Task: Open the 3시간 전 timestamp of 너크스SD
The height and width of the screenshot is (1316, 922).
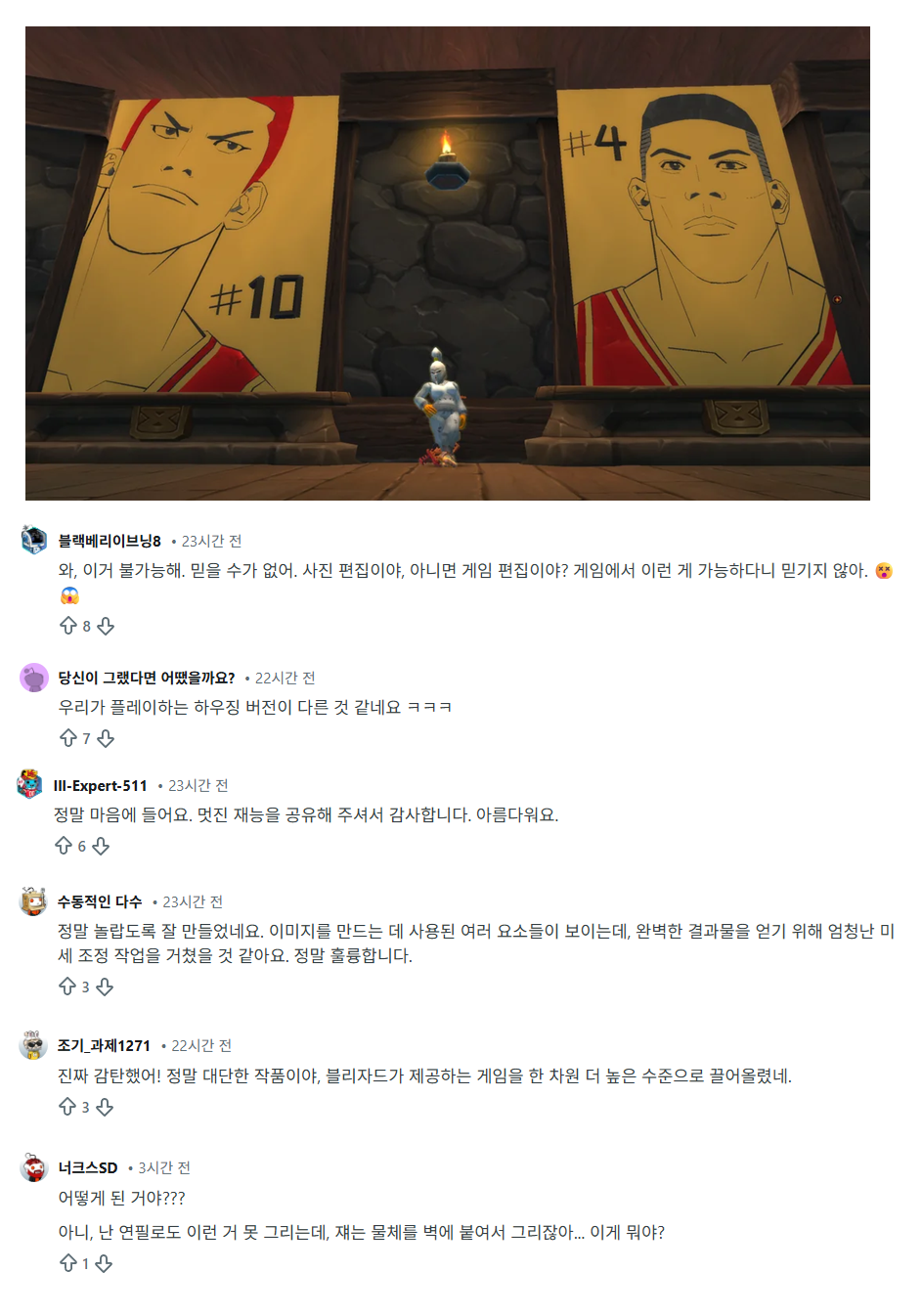Action: click(164, 1167)
